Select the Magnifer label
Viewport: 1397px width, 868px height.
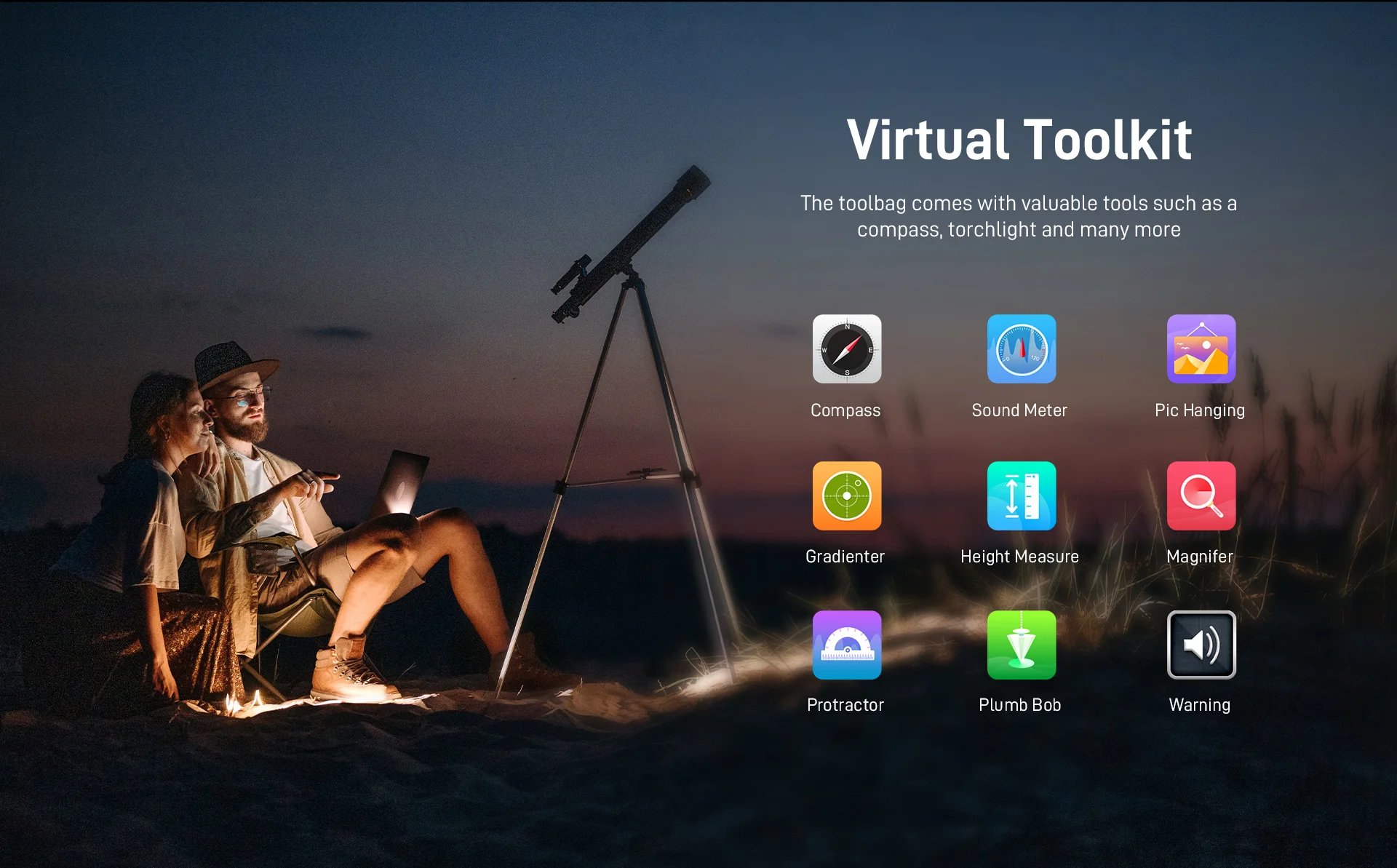tap(1199, 557)
